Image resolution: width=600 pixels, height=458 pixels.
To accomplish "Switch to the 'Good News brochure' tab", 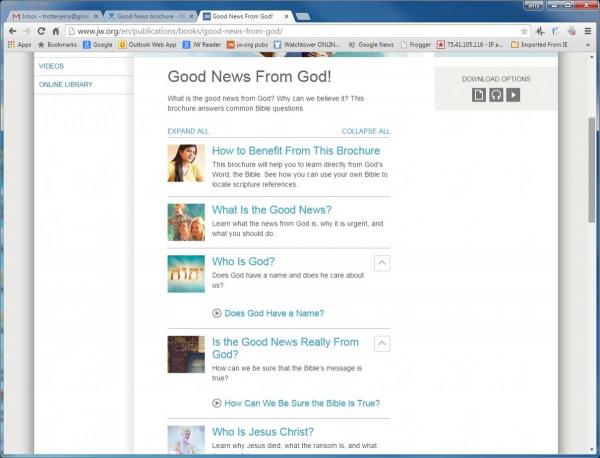I will click(148, 16).
